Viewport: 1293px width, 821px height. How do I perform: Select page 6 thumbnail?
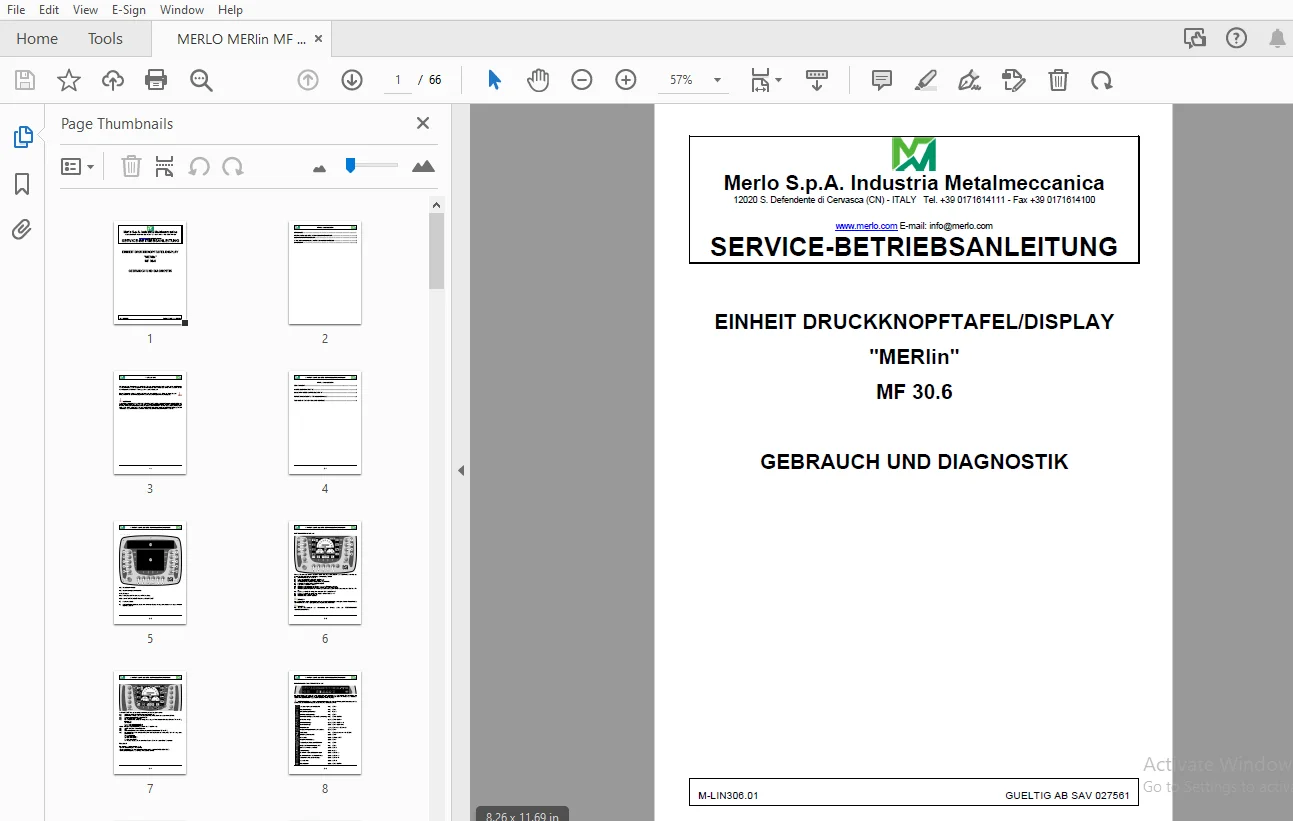coord(325,573)
